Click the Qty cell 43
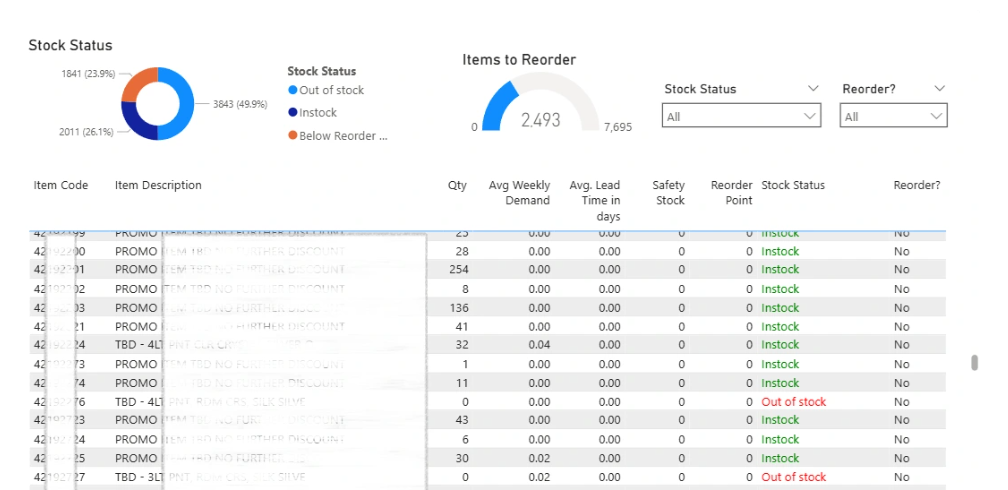 pos(462,420)
